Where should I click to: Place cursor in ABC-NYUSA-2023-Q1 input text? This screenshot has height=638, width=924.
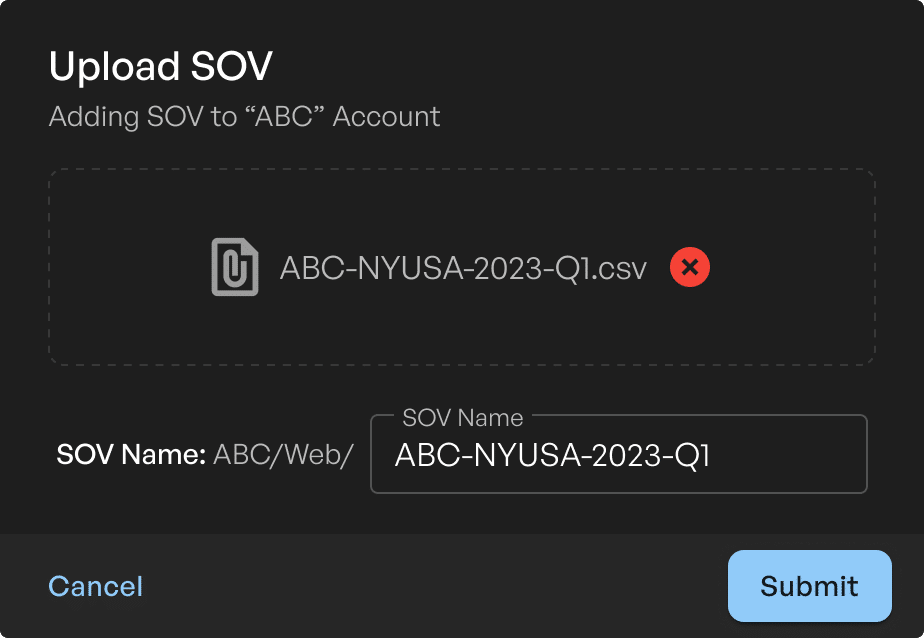click(552, 455)
